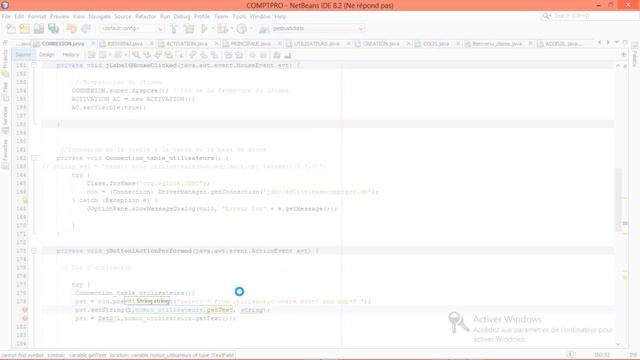Screen dimensions: 640x360
Task: Toggle the Projects side panel button
Action: coord(5,64)
